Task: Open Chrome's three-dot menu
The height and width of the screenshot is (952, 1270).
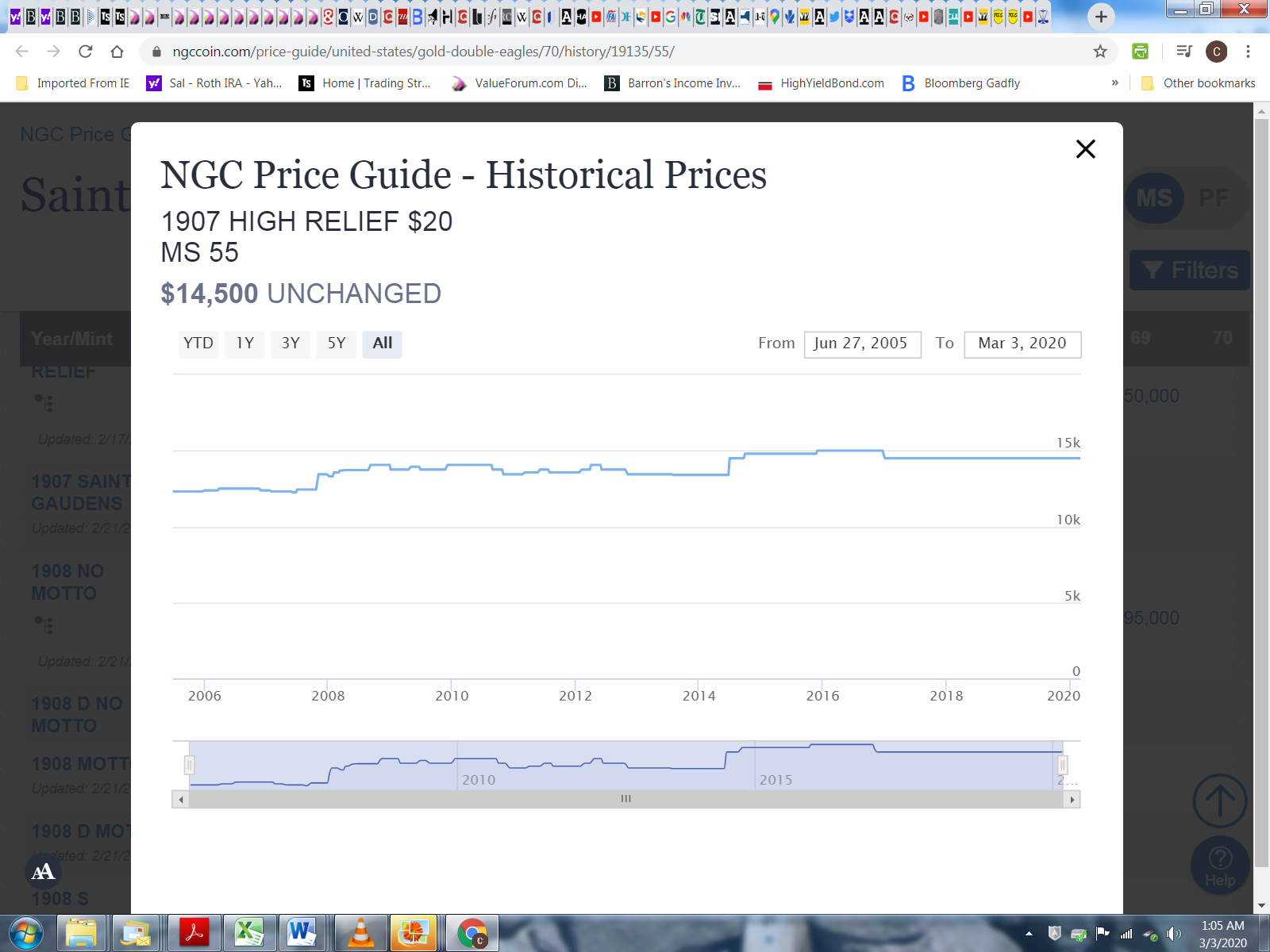Action: click(1248, 52)
